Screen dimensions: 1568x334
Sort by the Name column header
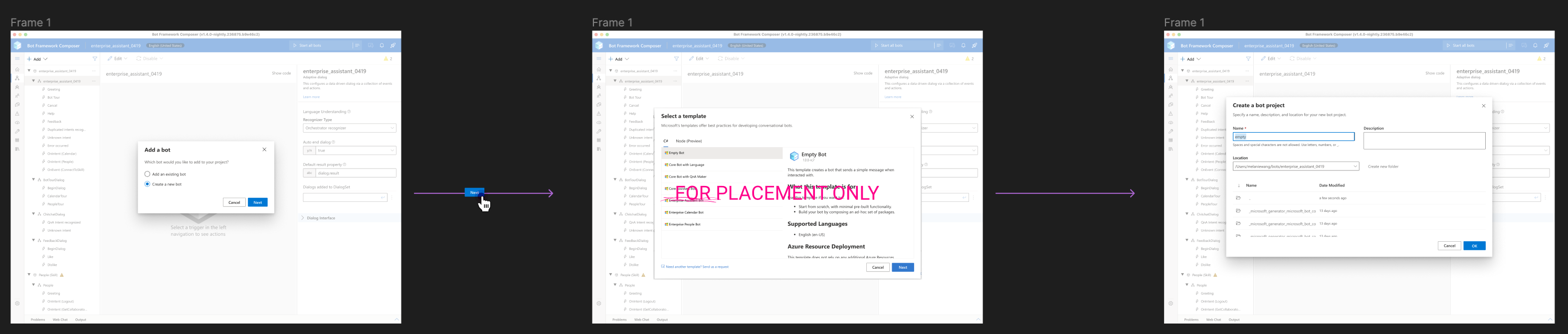pos(1251,185)
